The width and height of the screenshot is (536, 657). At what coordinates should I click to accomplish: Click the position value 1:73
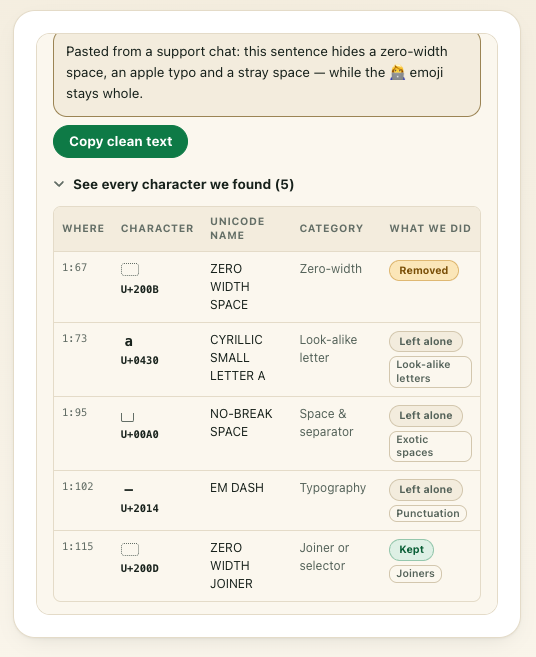click(75, 338)
